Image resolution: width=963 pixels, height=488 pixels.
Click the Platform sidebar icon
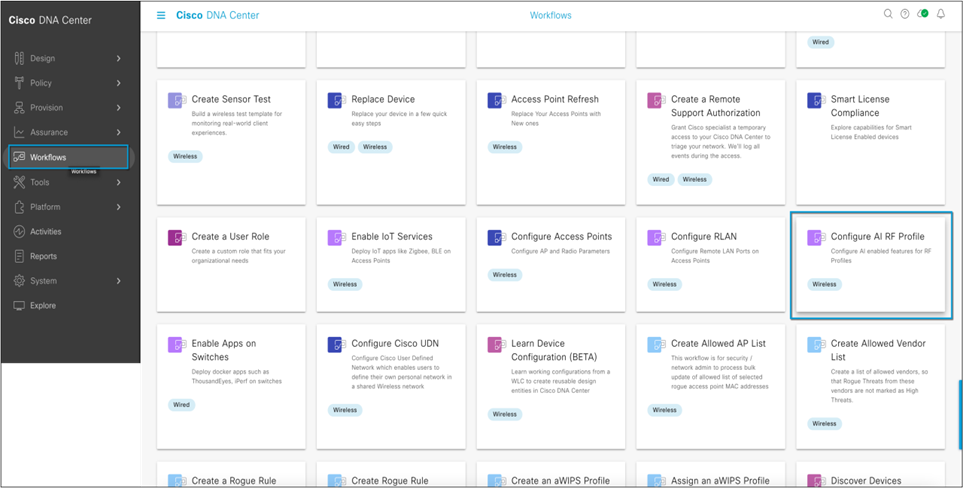[19, 207]
